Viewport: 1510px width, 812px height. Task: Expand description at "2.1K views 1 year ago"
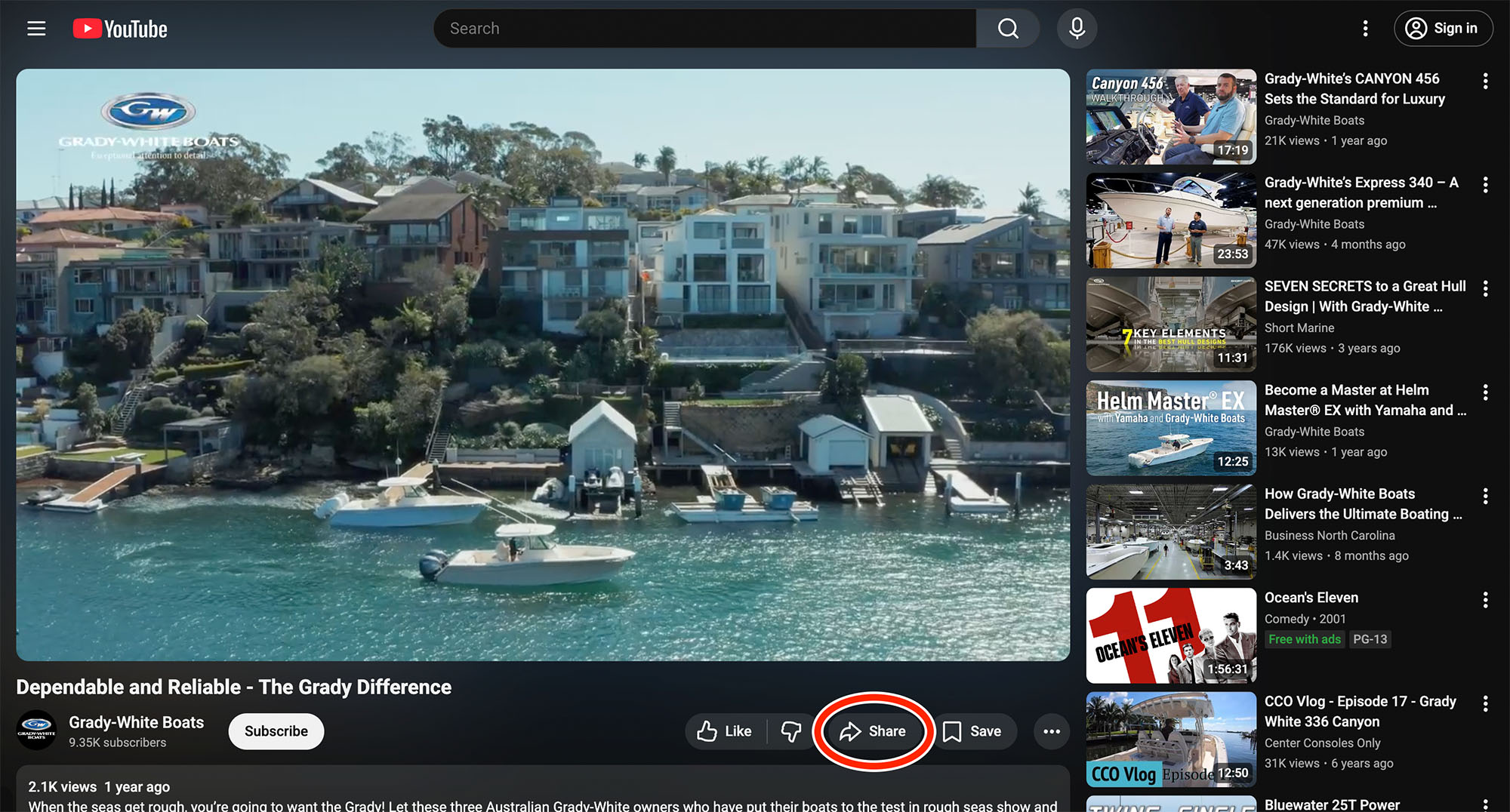click(x=99, y=786)
